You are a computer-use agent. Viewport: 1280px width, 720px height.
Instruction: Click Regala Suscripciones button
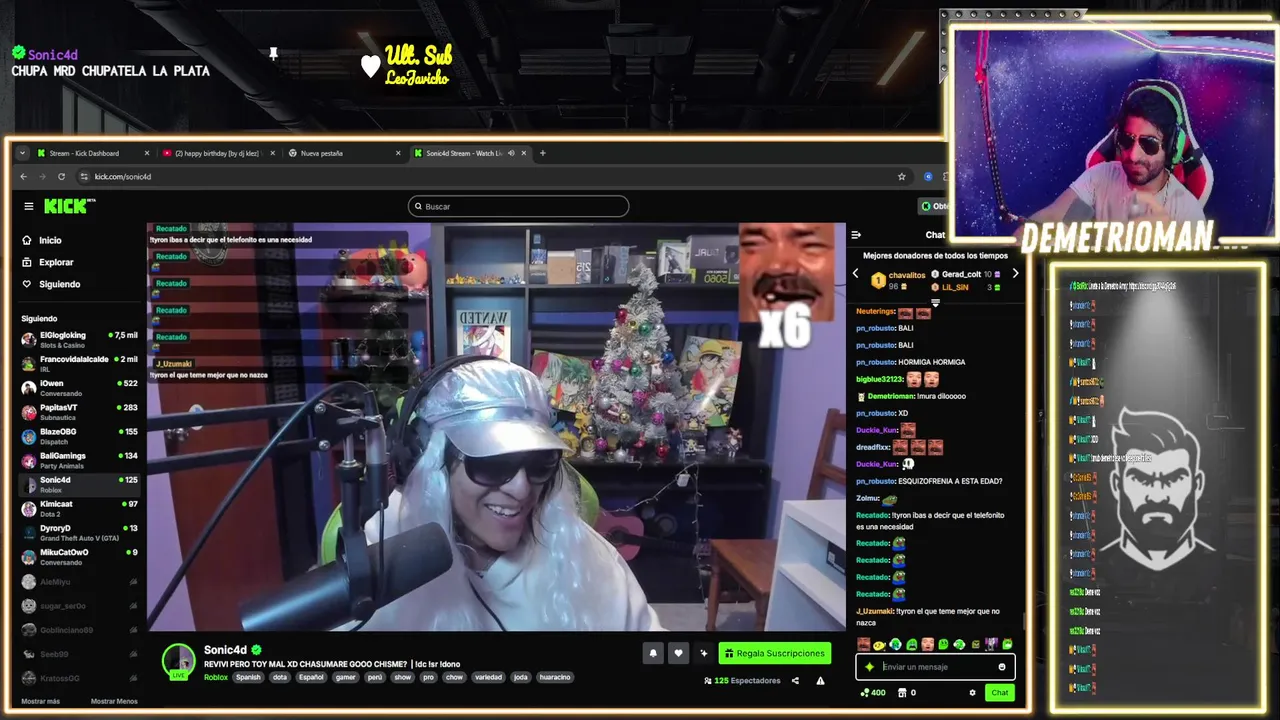pos(775,653)
